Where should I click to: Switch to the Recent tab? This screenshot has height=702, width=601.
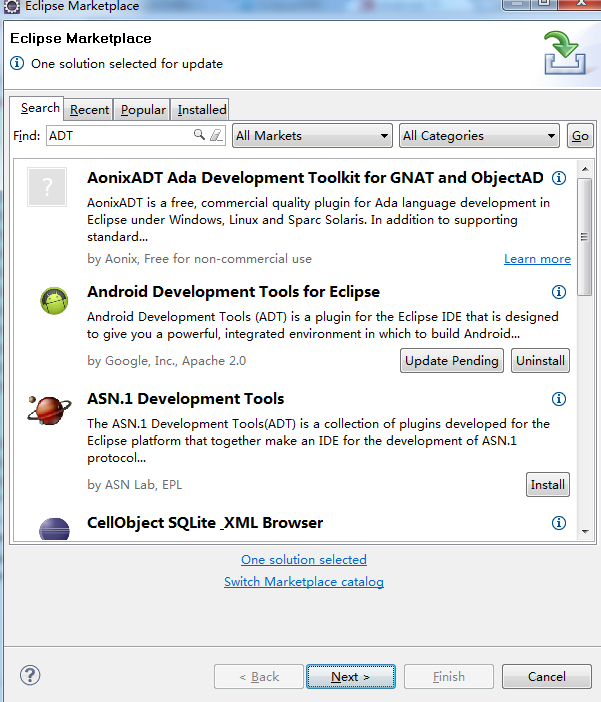pos(89,110)
